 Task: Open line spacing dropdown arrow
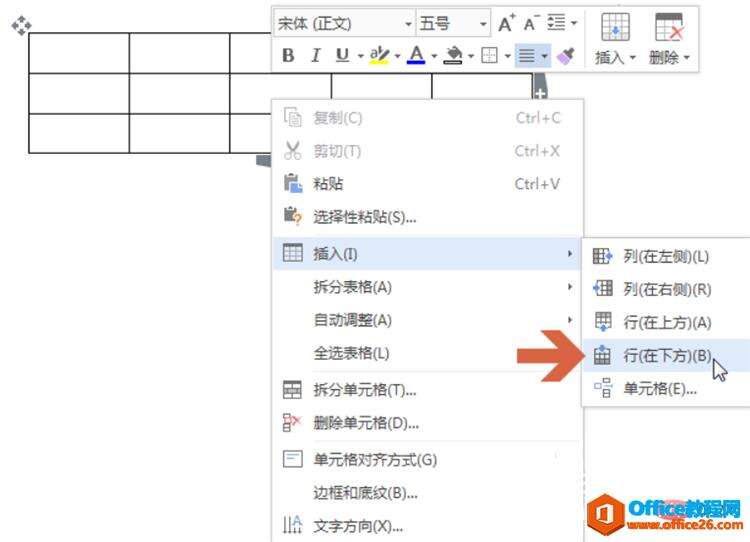click(574, 23)
